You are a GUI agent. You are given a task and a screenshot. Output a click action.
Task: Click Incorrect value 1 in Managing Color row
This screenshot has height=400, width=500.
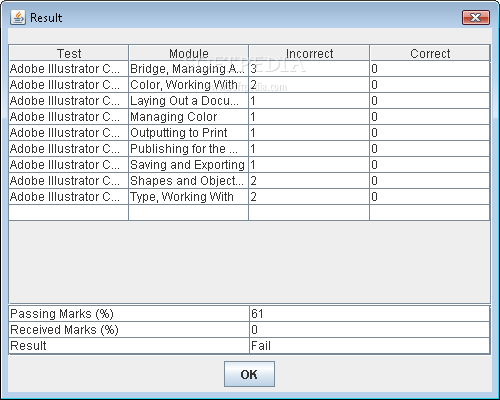click(x=309, y=117)
